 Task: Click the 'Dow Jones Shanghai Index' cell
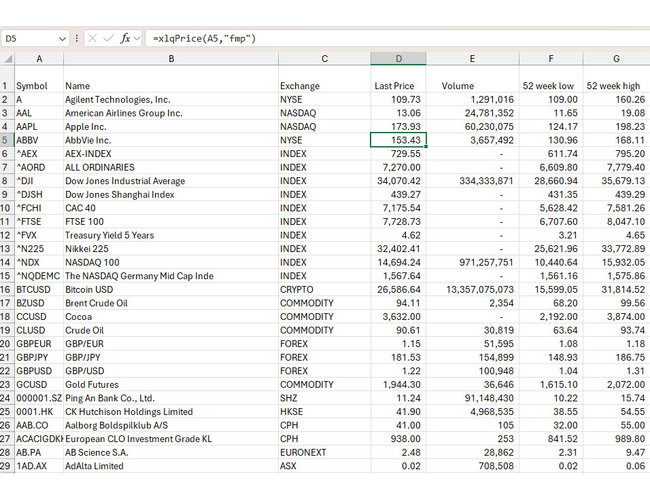(x=171, y=194)
